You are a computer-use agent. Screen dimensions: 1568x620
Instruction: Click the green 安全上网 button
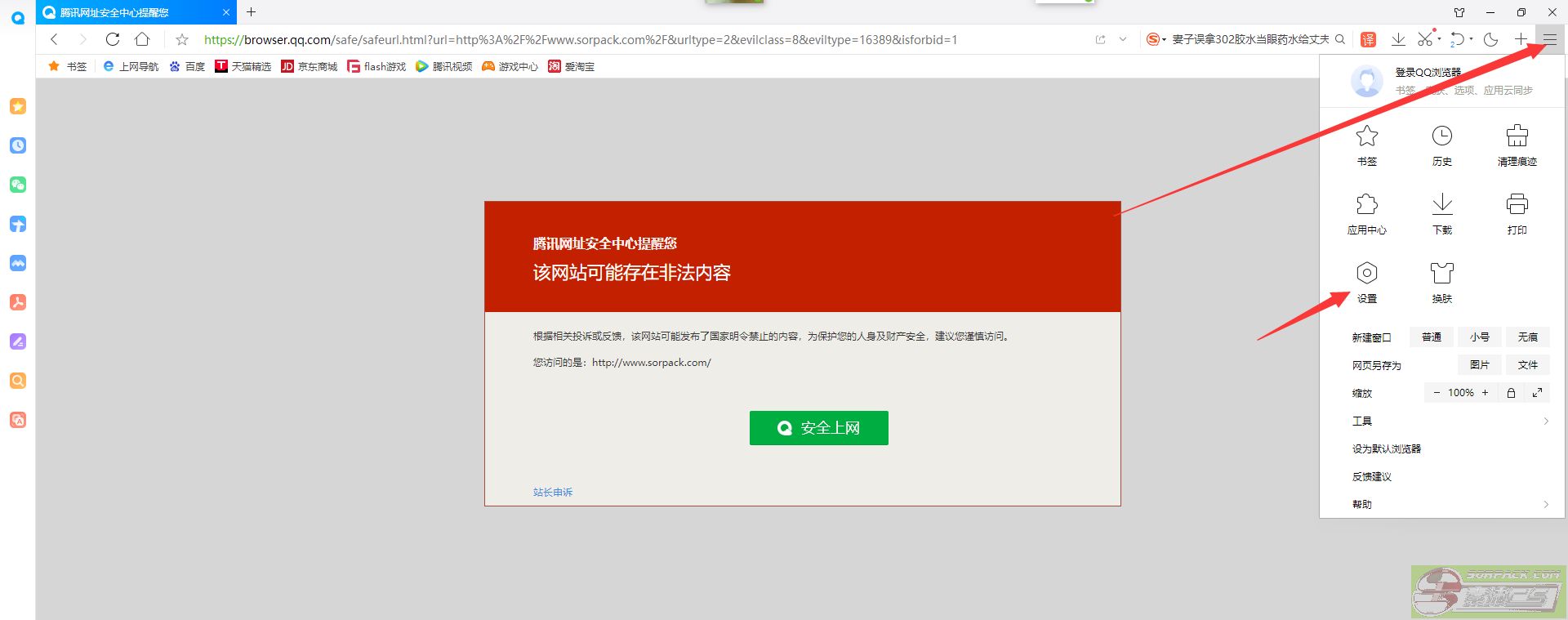click(x=818, y=428)
